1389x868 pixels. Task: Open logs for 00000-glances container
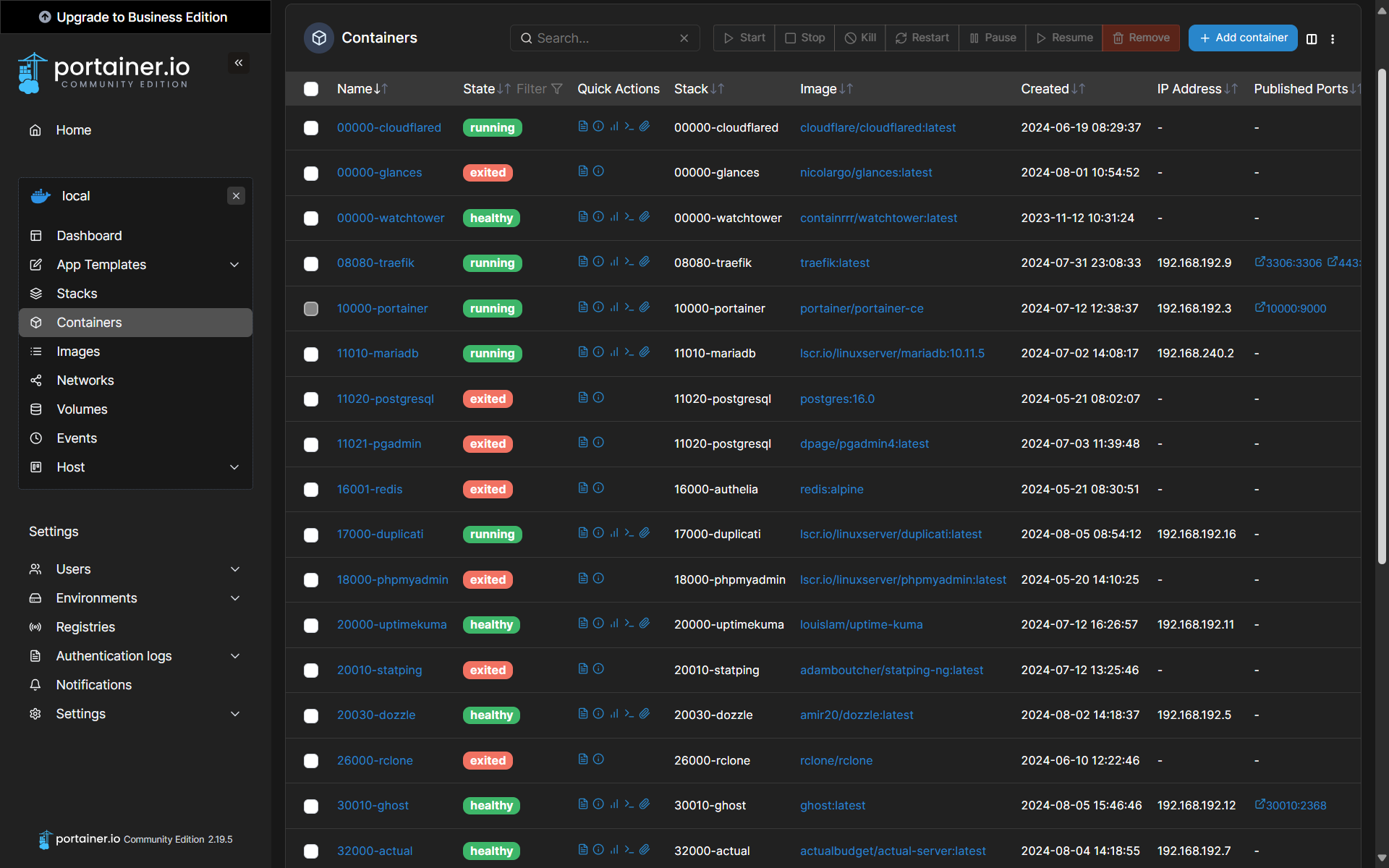tap(583, 171)
